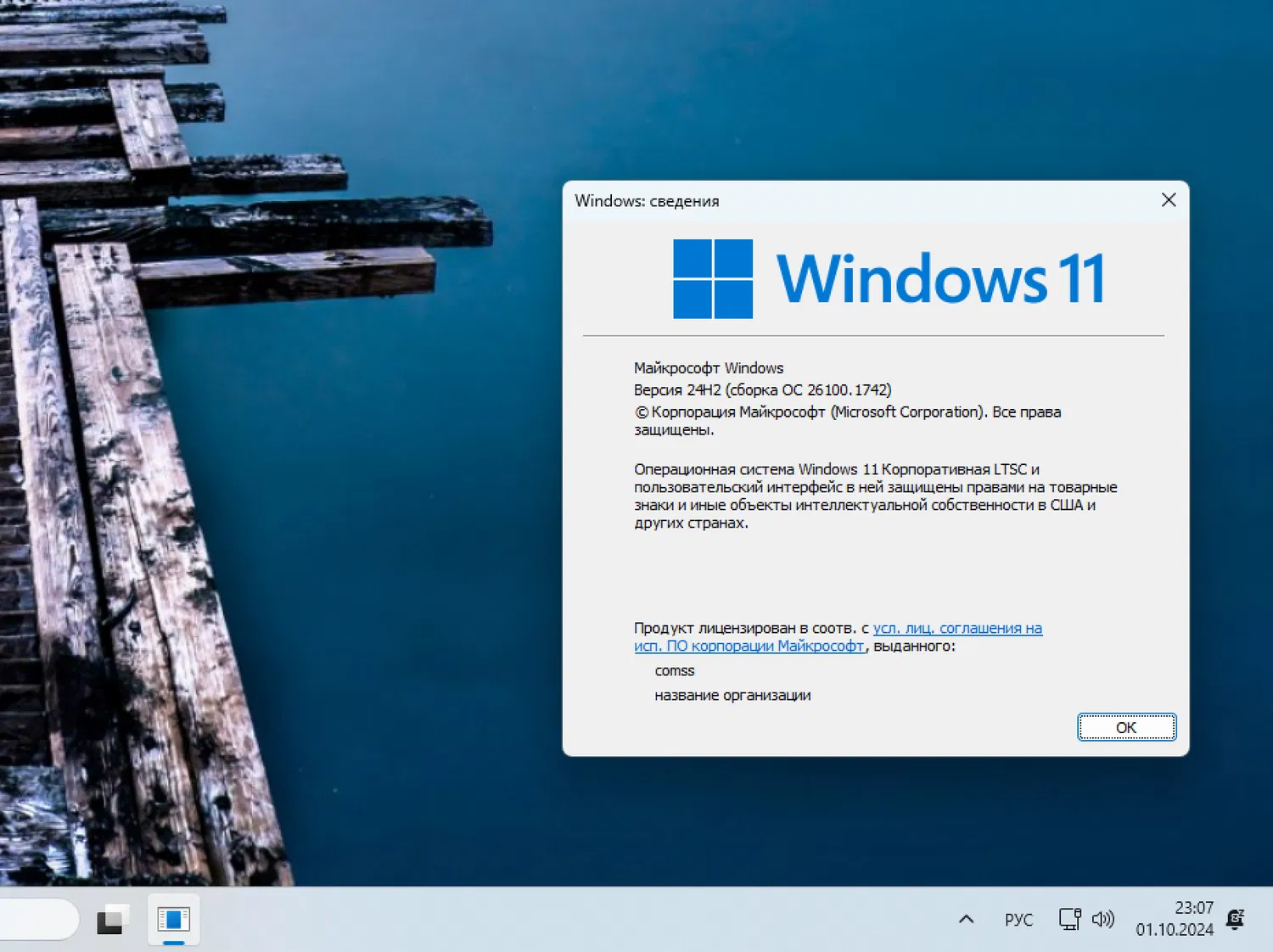Open the clock showing 23:07 01.10.2024

pyautogui.click(x=1175, y=919)
